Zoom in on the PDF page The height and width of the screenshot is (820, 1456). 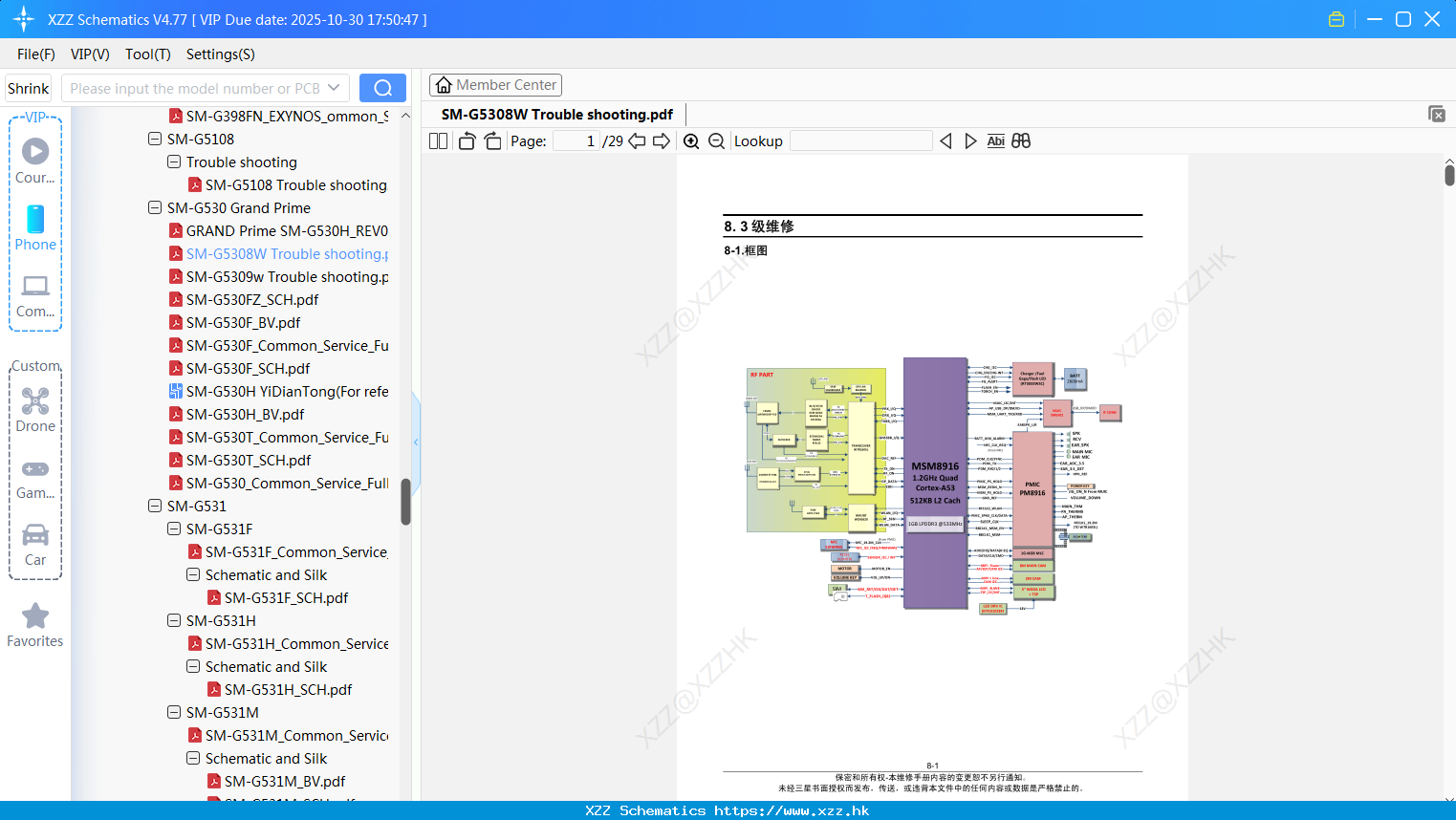[691, 140]
